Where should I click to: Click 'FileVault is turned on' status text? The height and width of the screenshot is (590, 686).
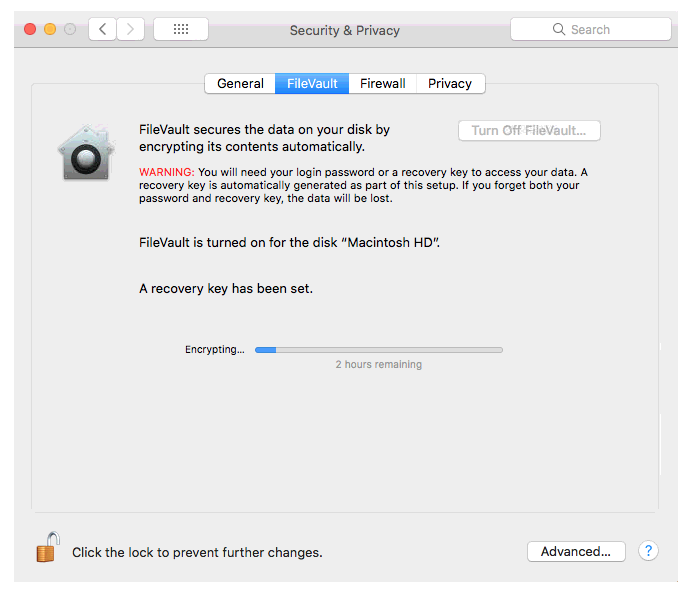[x=289, y=242]
